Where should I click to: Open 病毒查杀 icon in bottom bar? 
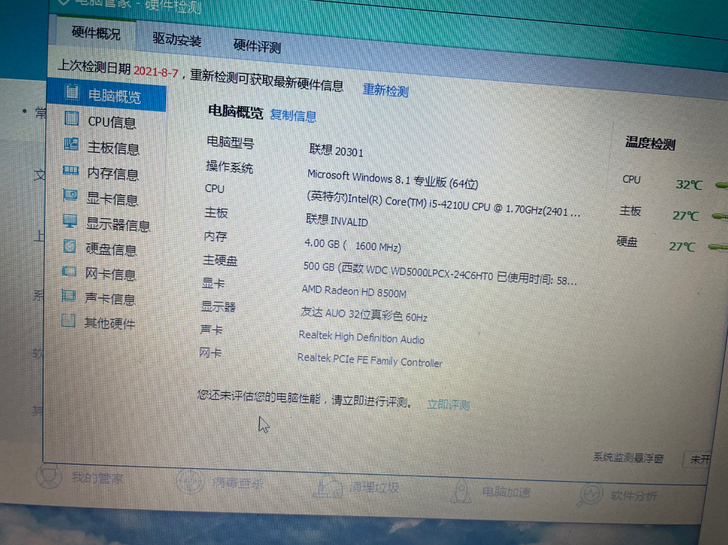(x=190, y=481)
